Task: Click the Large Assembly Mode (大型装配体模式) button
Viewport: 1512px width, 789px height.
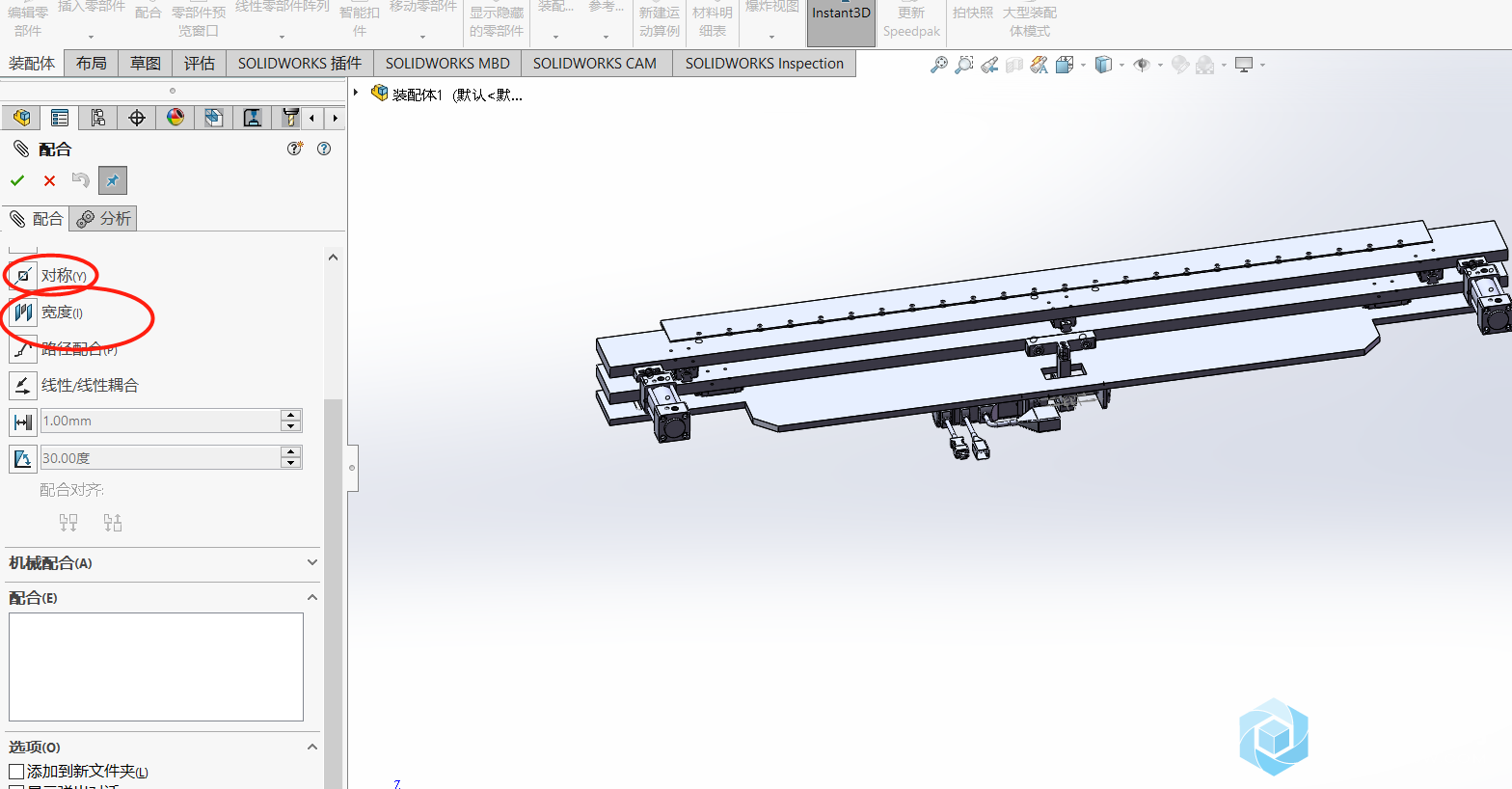Action: (x=1030, y=21)
